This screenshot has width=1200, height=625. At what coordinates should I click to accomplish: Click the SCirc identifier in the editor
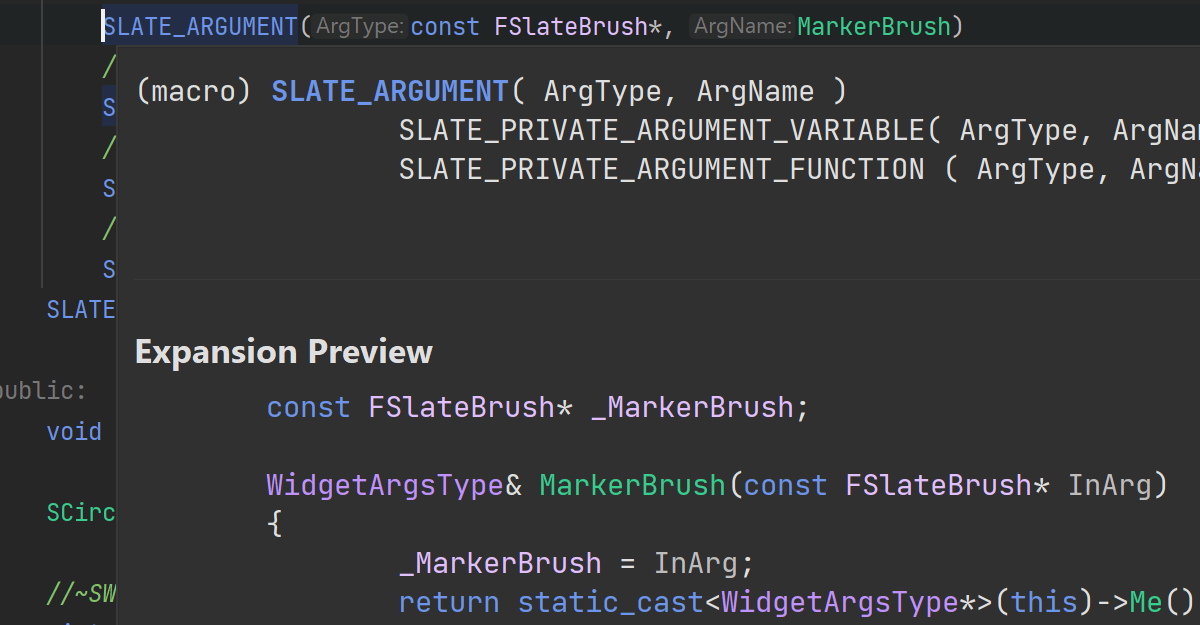pyautogui.click(x=81, y=514)
